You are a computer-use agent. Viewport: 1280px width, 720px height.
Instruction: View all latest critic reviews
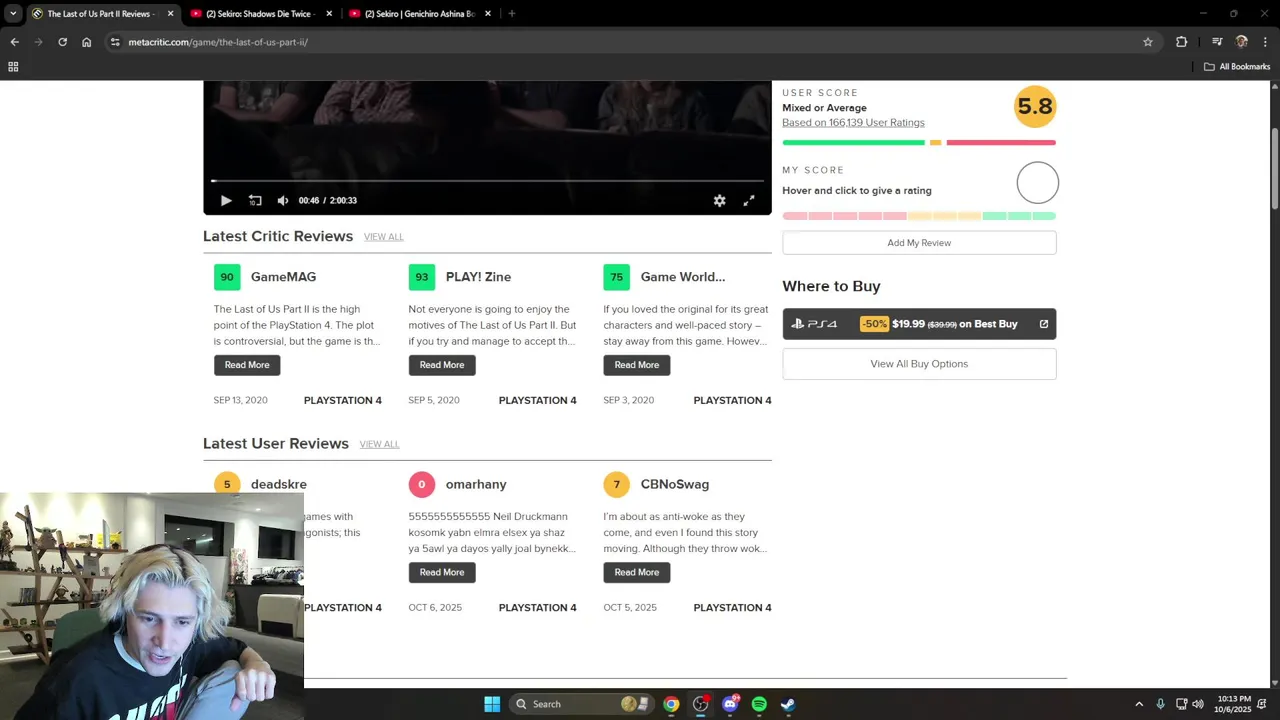coord(384,237)
